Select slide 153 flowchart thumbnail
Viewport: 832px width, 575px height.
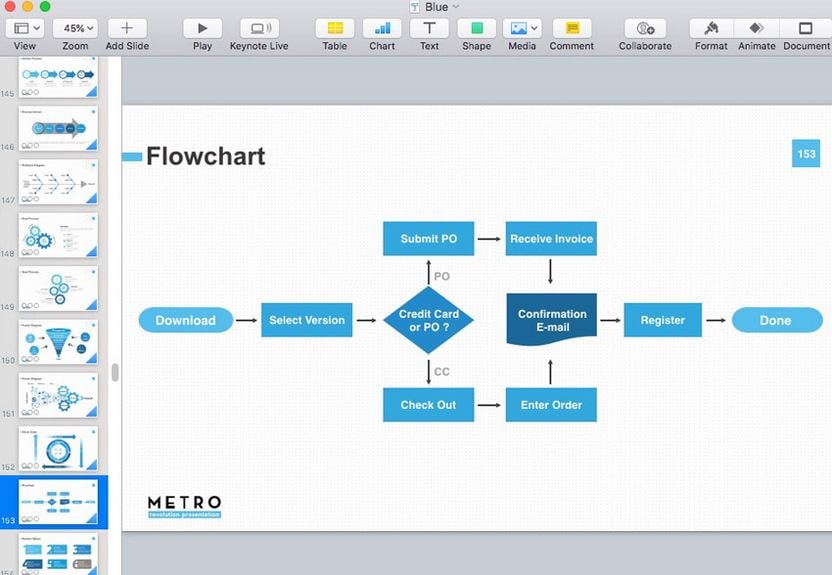pos(58,502)
